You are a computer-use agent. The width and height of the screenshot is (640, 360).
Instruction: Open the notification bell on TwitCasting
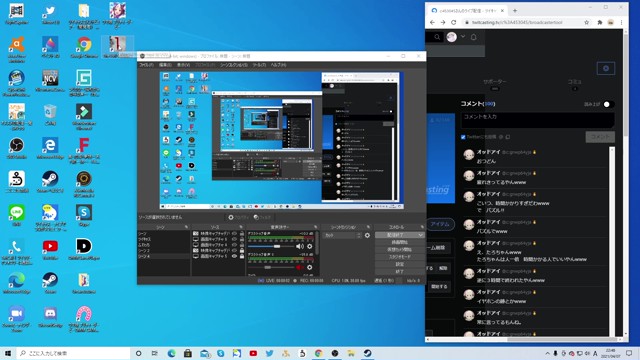(473, 37)
